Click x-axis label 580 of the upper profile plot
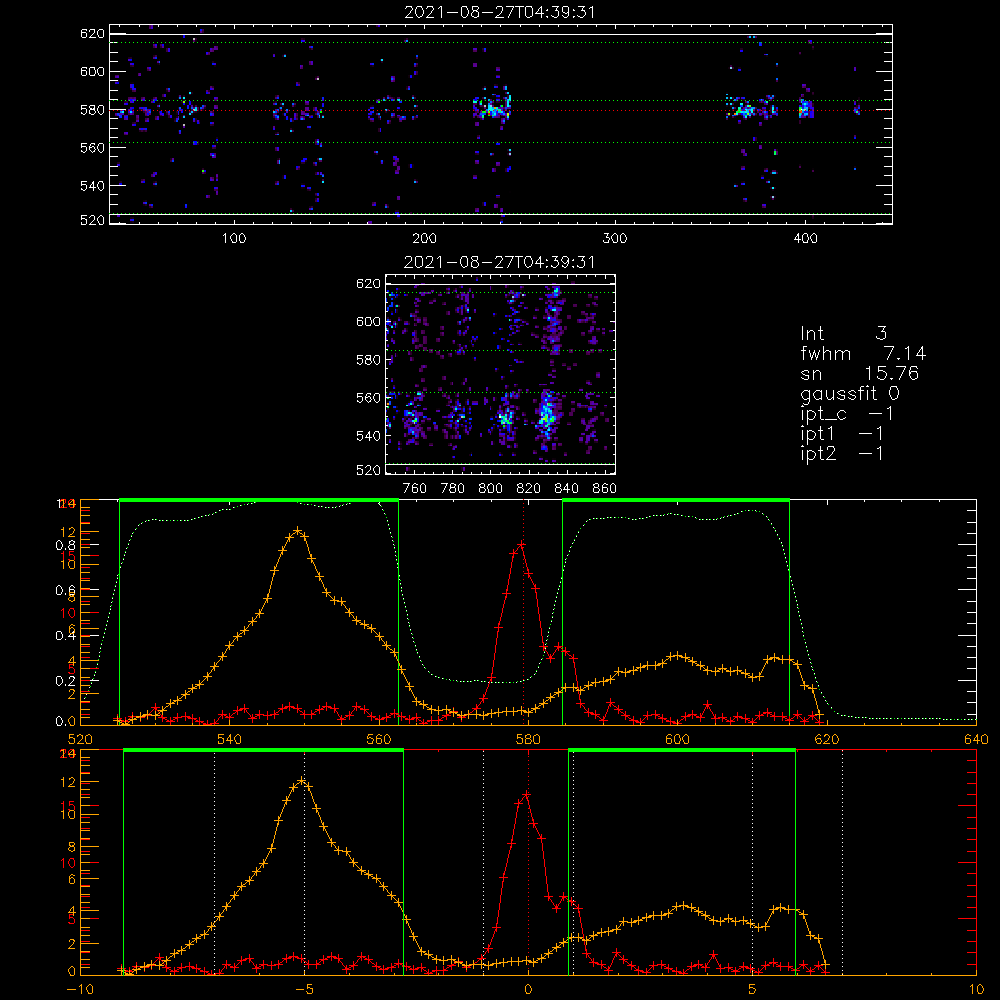 [528, 739]
